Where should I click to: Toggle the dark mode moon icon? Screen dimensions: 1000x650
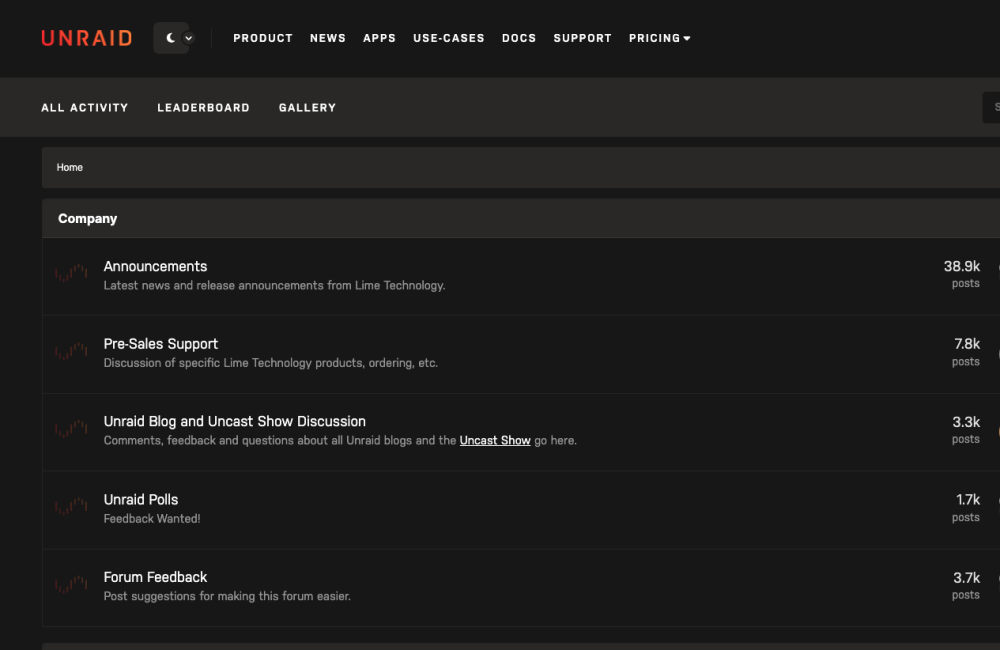click(x=170, y=38)
